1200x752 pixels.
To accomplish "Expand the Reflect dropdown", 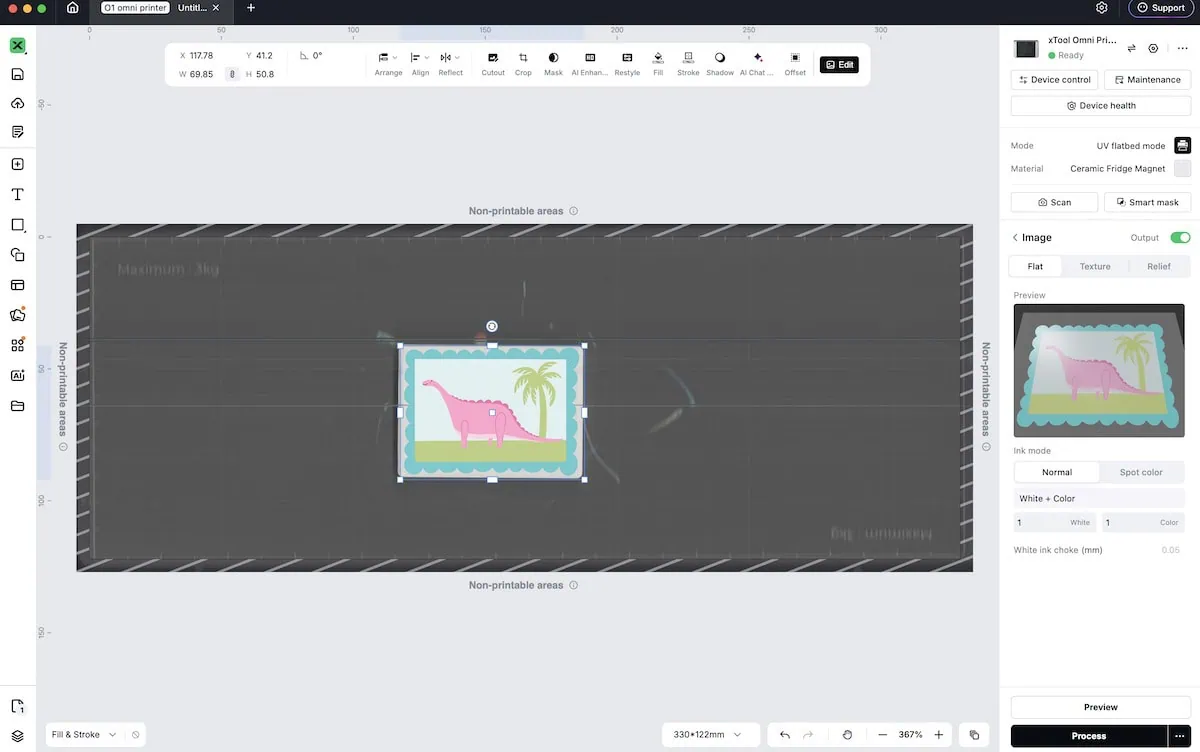I will (451, 64).
